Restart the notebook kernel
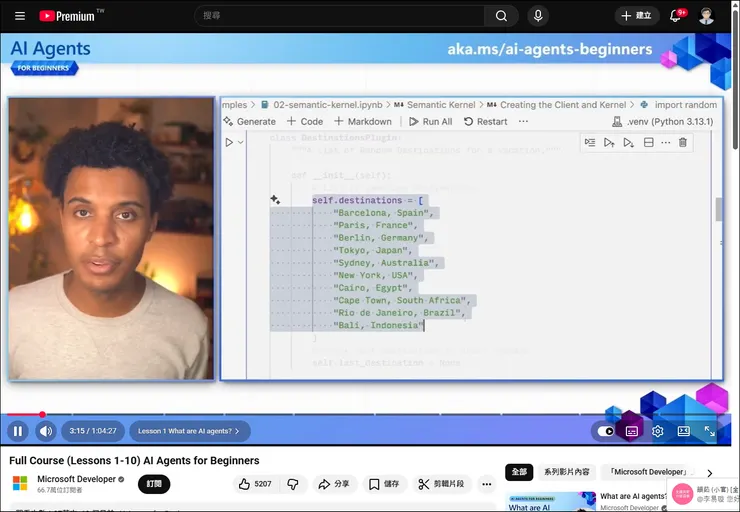This screenshot has height=512, width=740. tap(485, 122)
